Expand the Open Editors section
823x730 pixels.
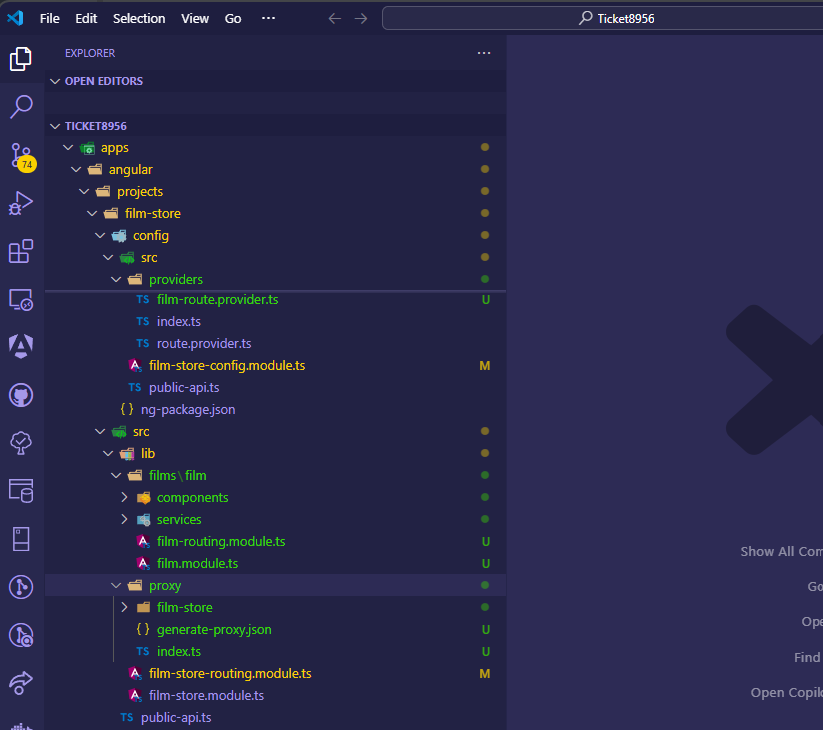pyautogui.click(x=104, y=81)
